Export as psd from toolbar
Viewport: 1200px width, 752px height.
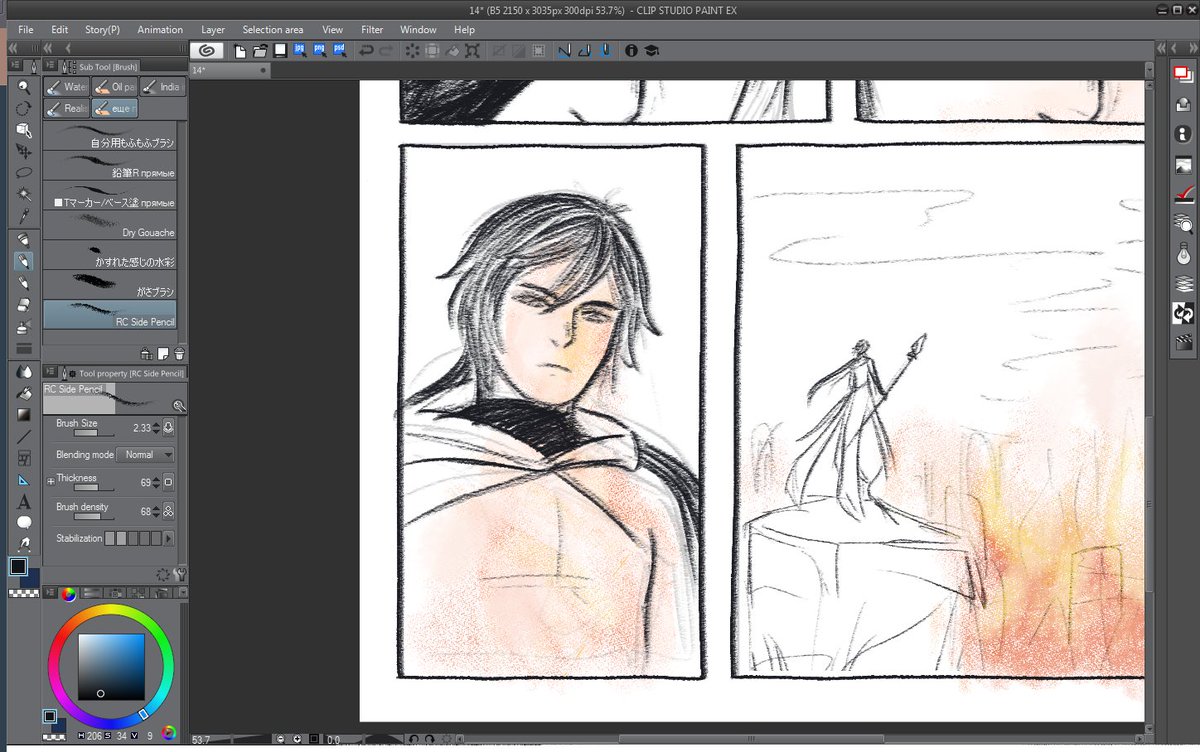click(x=338, y=50)
